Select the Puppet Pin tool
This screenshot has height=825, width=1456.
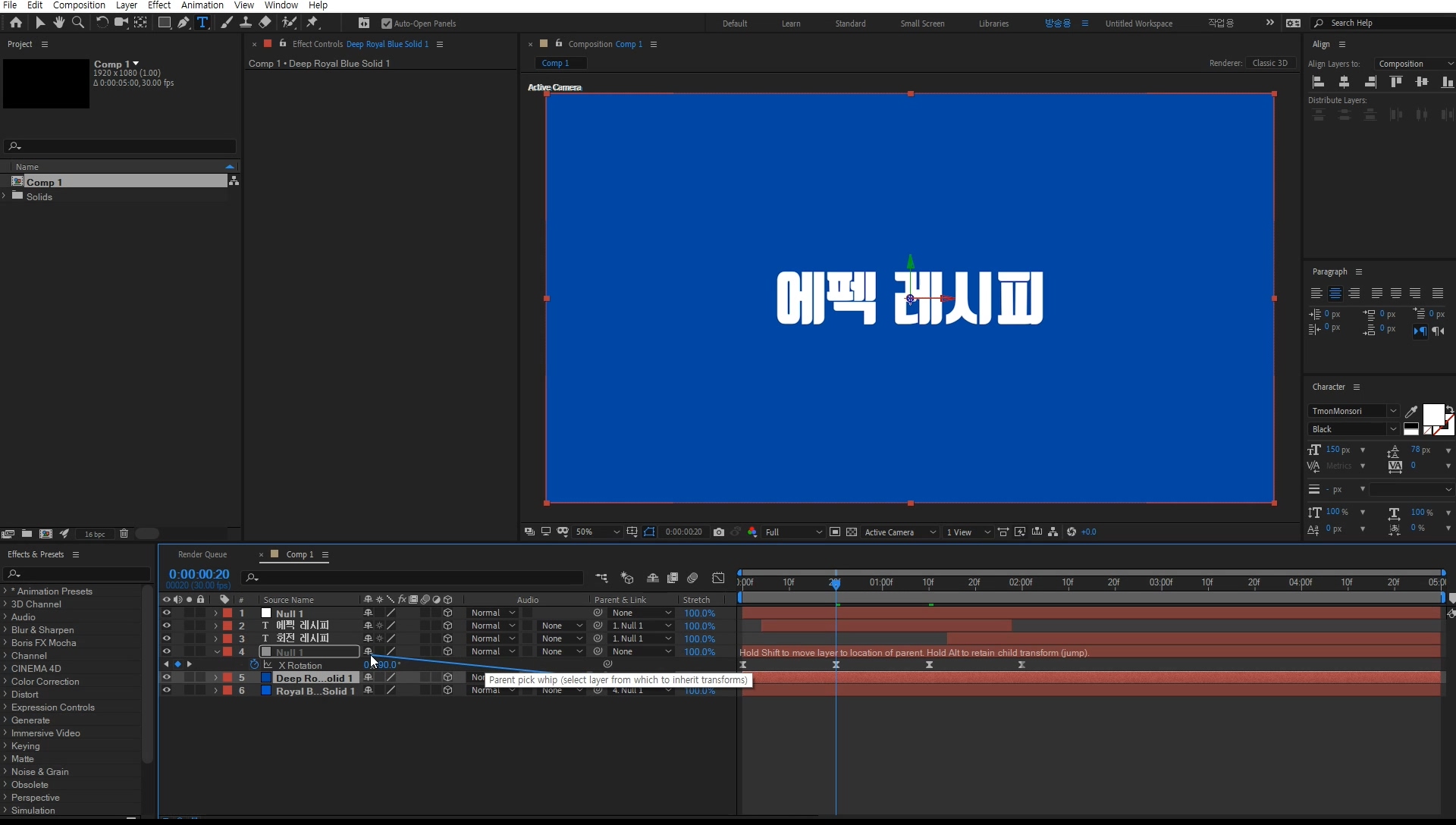coord(312,23)
